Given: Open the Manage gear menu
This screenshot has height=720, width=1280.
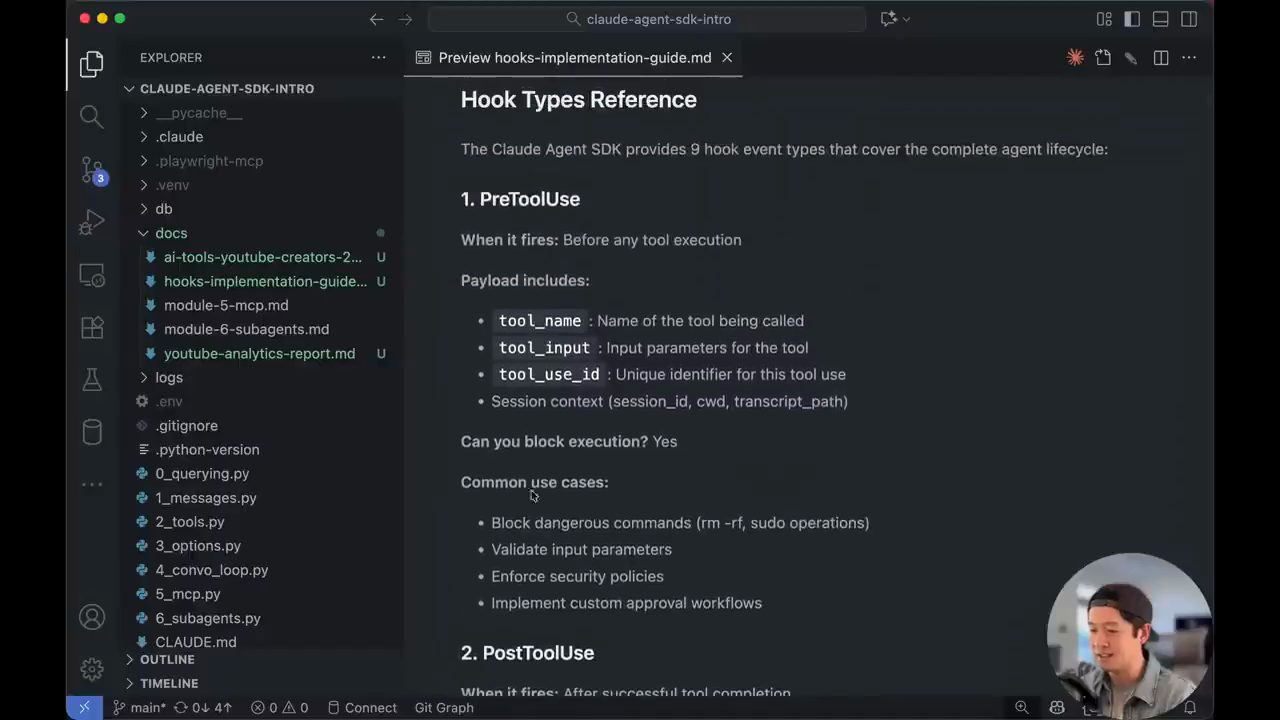Looking at the screenshot, I should (x=91, y=669).
